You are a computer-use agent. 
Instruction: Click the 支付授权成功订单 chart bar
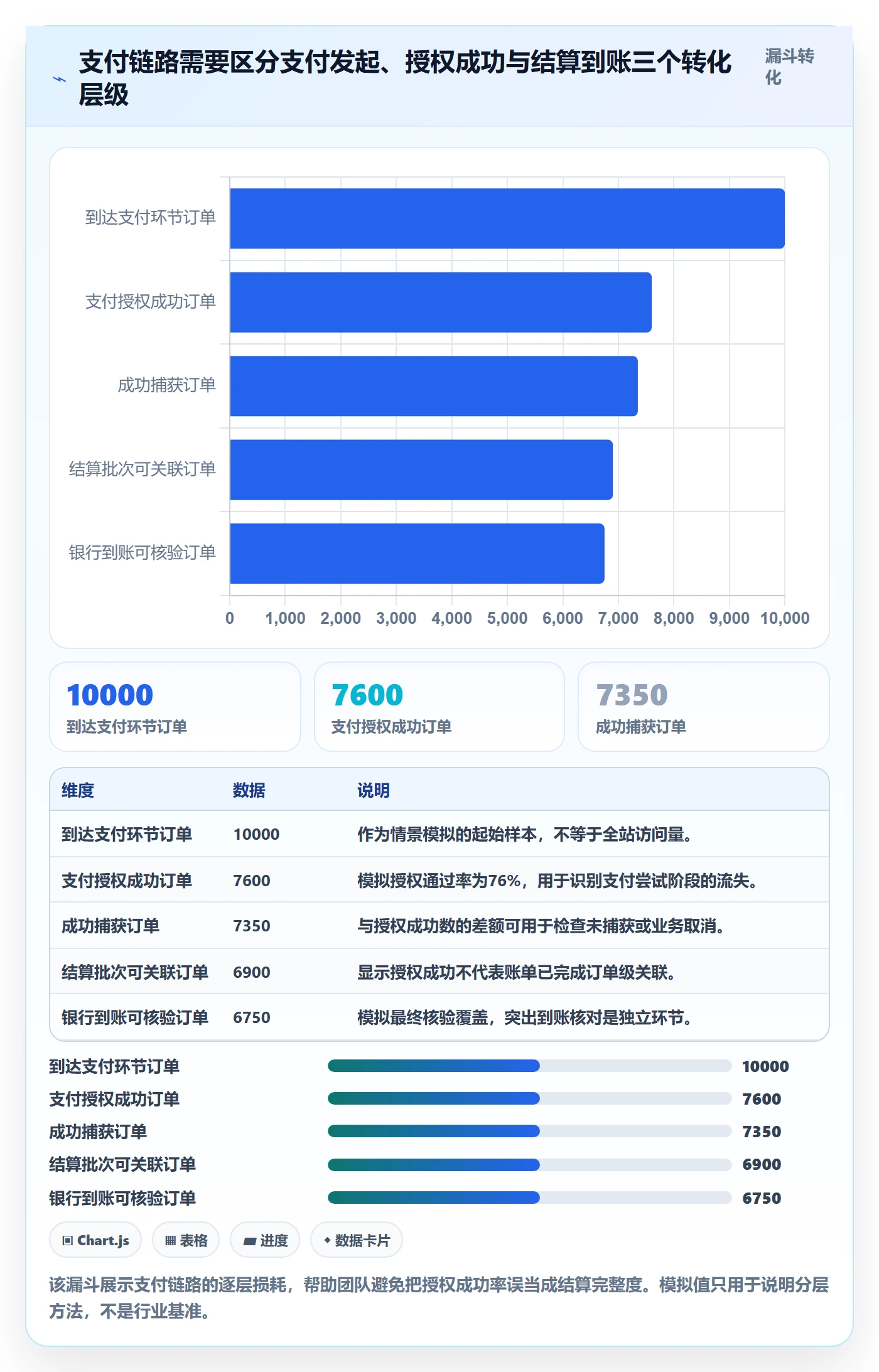click(441, 302)
